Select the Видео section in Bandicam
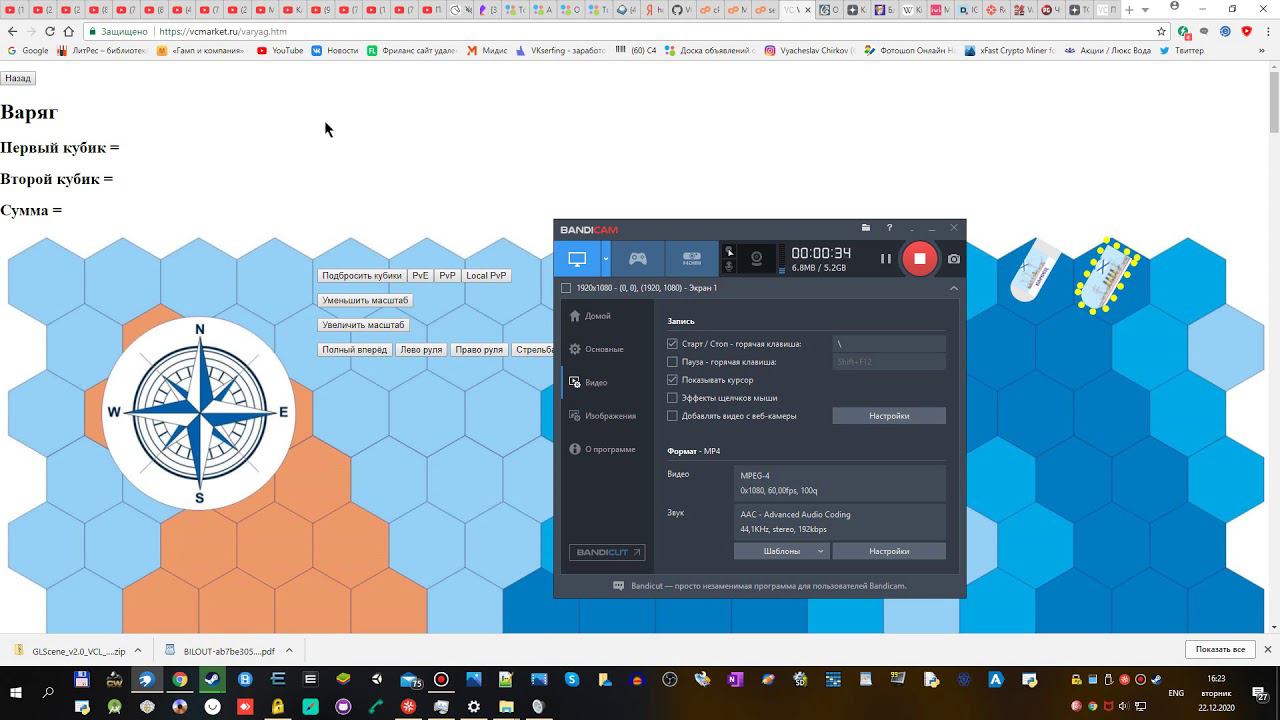1280x720 pixels. click(588, 382)
